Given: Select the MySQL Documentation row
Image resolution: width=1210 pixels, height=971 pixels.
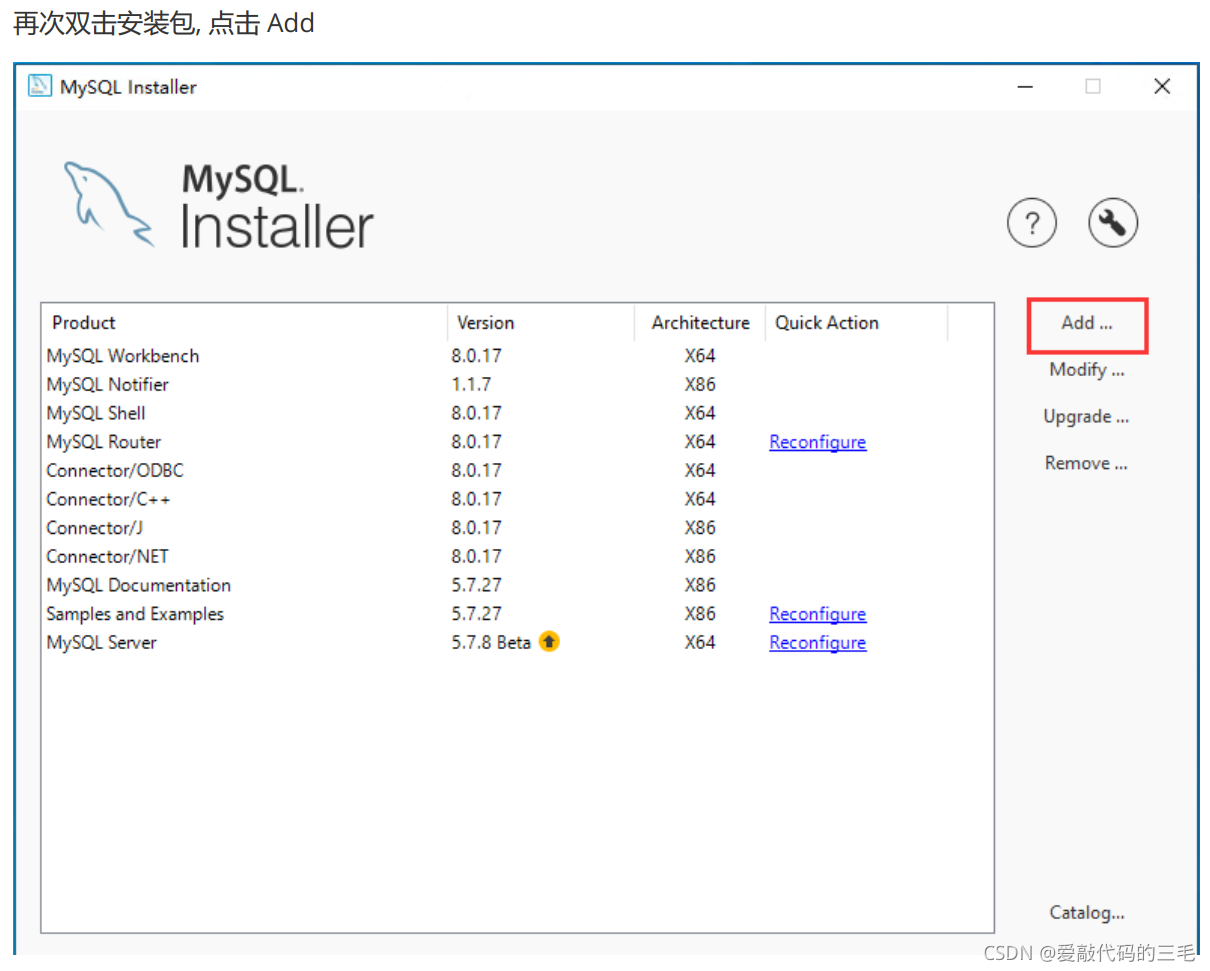Looking at the screenshot, I should tap(517, 585).
